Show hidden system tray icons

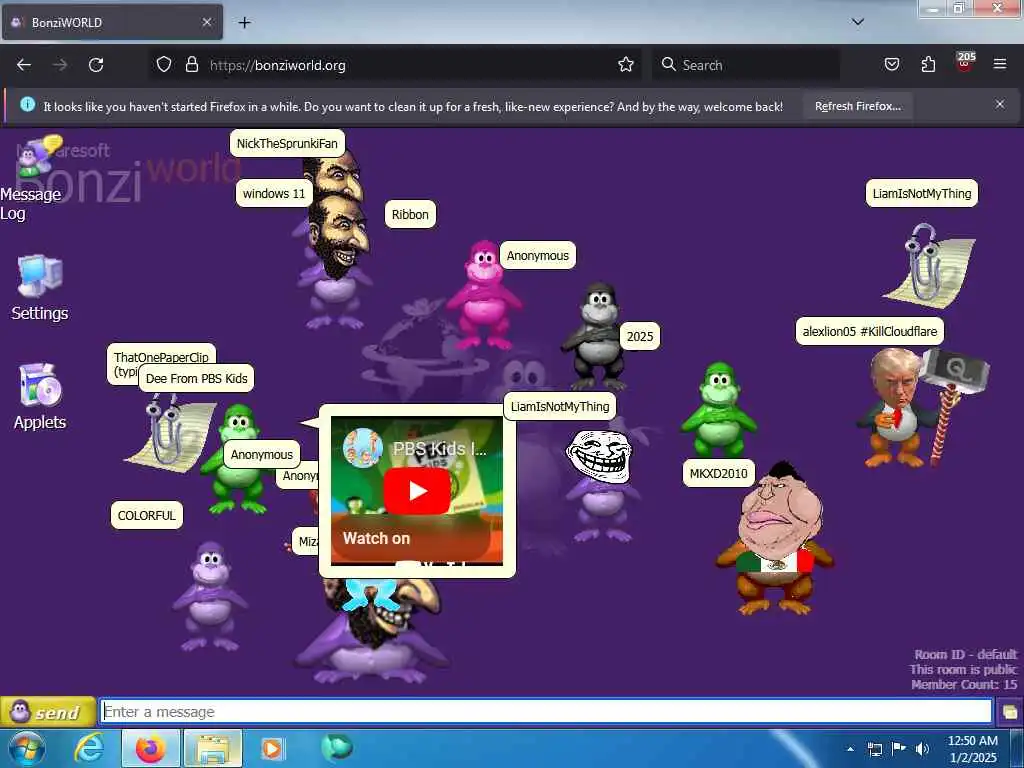point(850,749)
